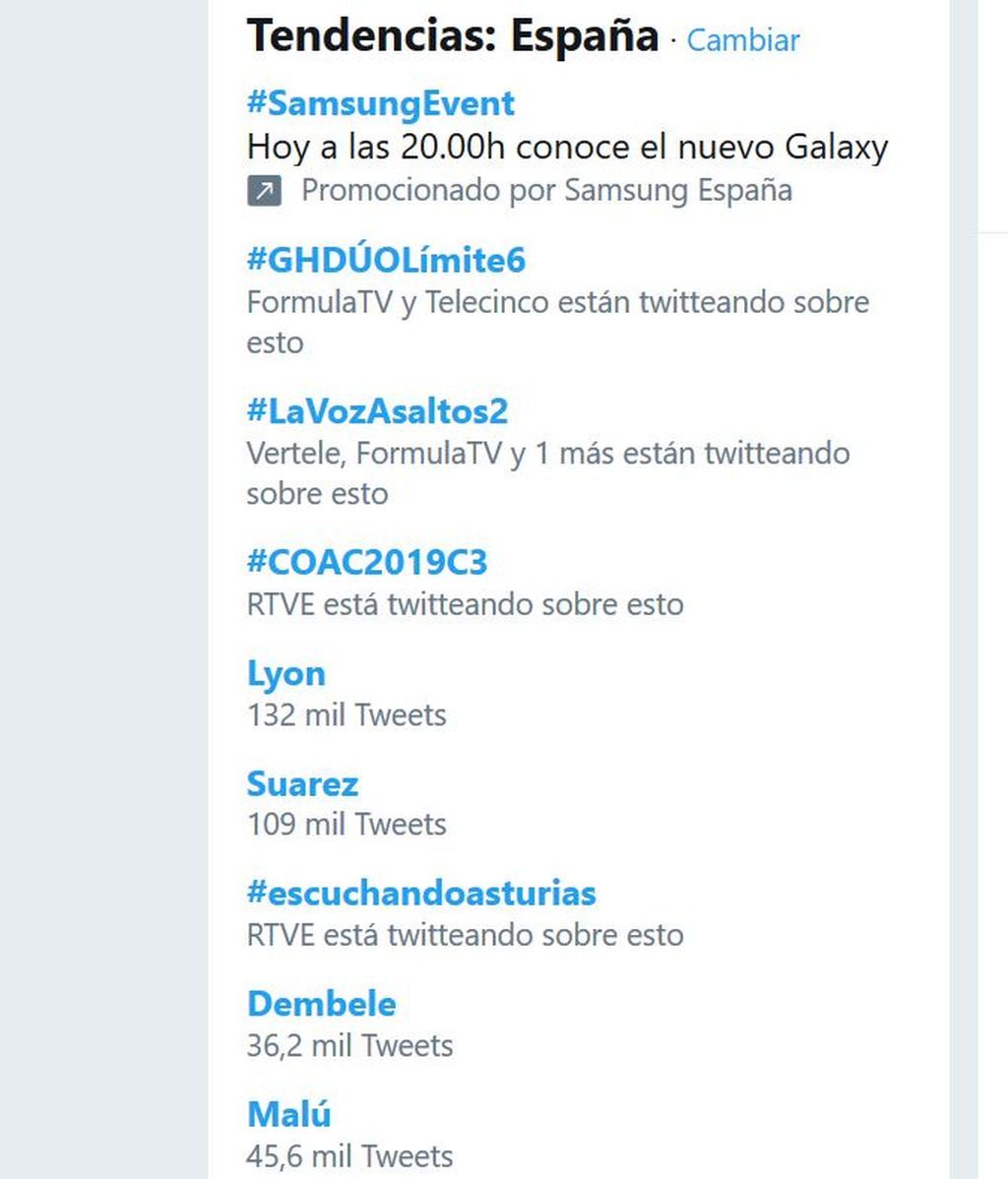Open the #COAC2019C3 trending topic

click(367, 562)
